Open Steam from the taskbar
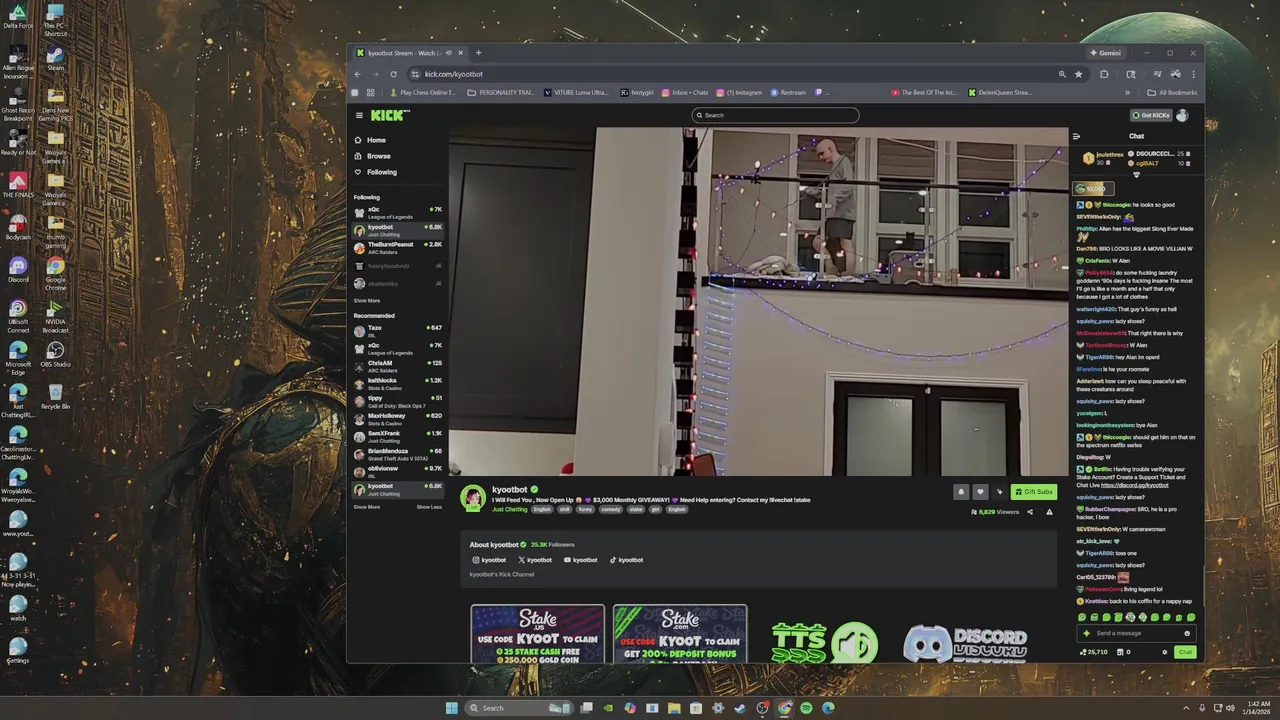 pyautogui.click(x=740, y=708)
